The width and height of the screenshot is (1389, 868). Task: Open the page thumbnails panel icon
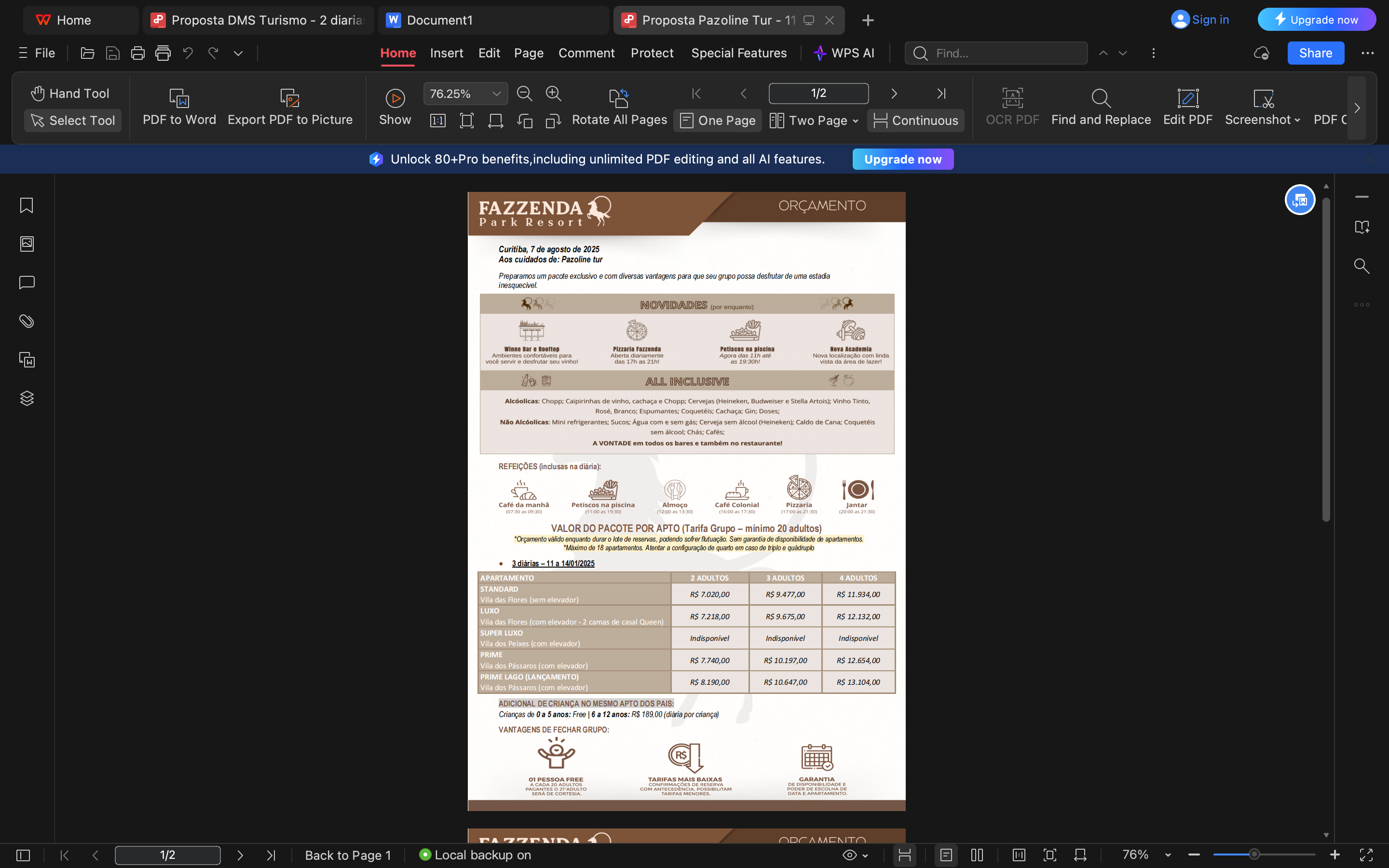click(x=27, y=244)
